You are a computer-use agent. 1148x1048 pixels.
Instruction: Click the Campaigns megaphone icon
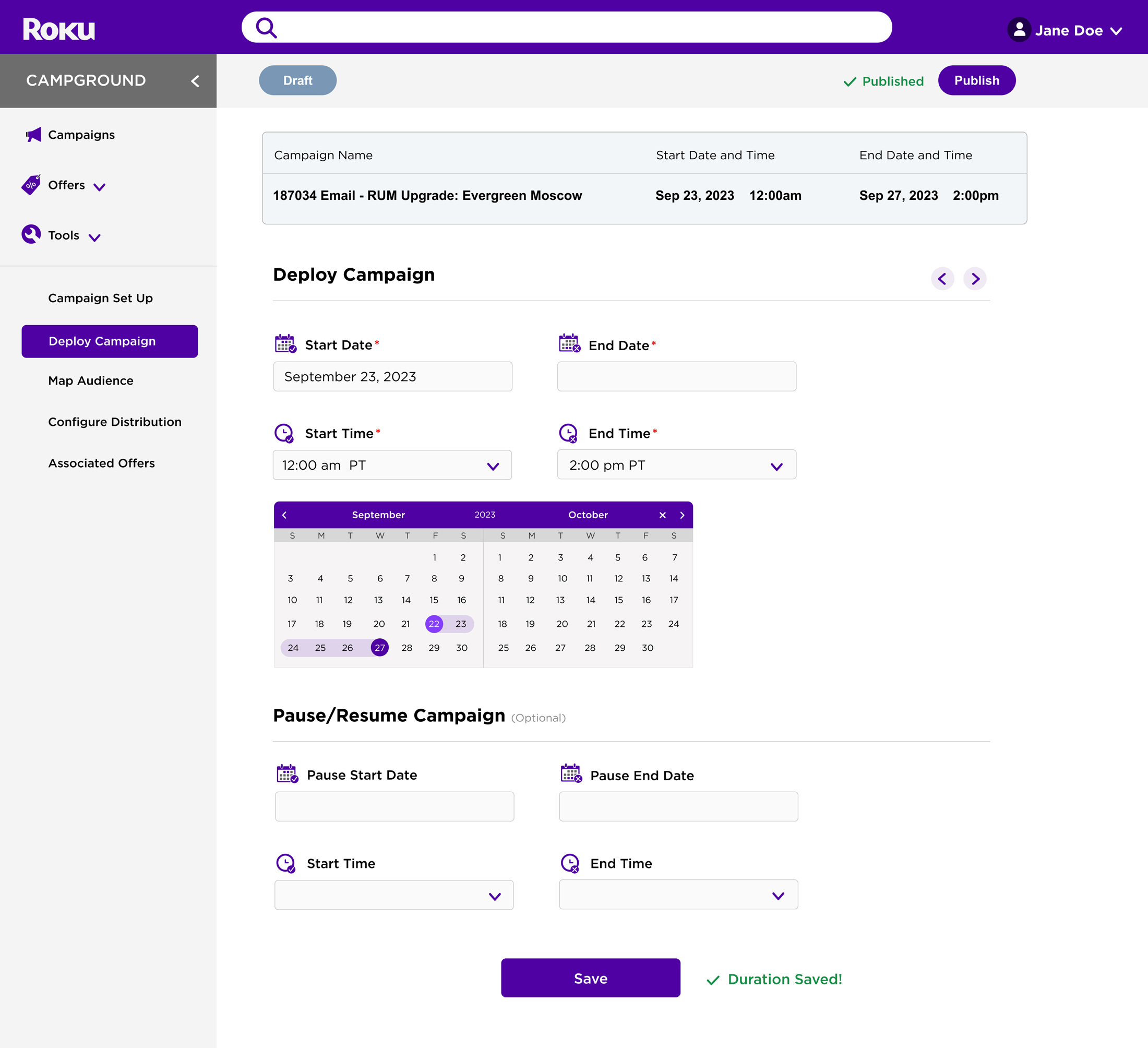click(x=33, y=135)
